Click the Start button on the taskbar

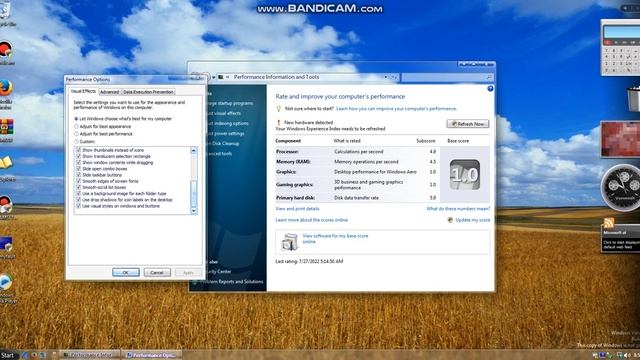click(7, 356)
